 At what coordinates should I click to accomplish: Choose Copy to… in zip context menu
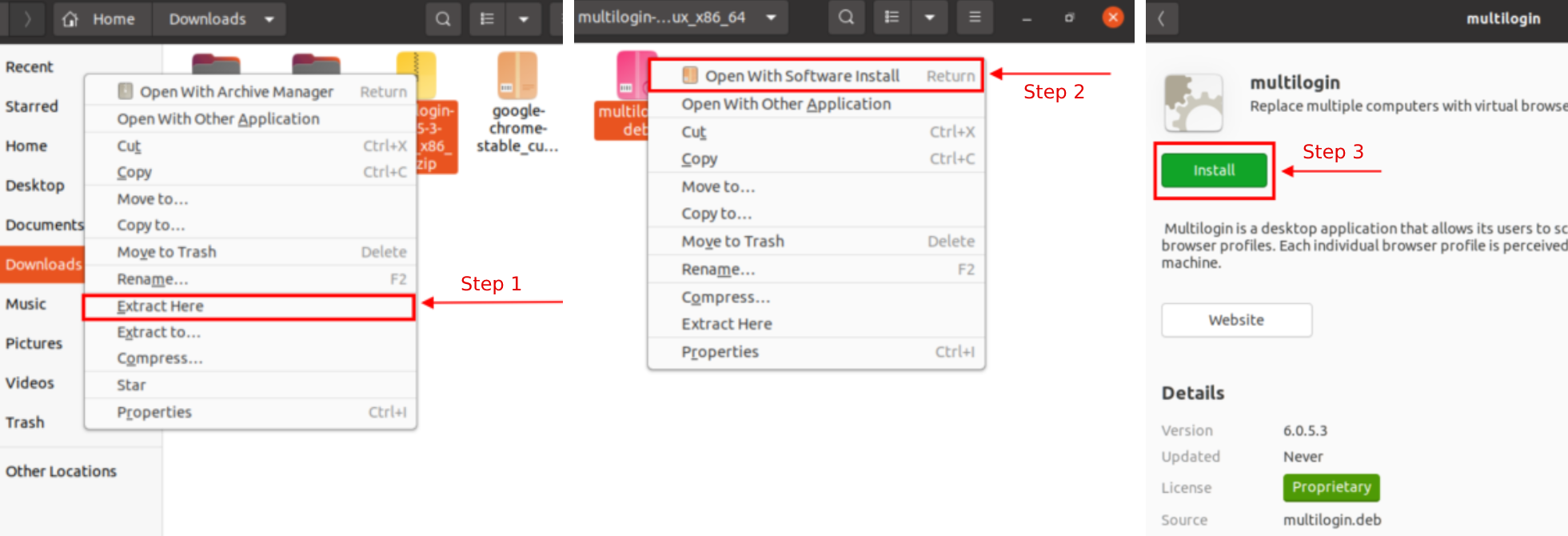click(250, 225)
